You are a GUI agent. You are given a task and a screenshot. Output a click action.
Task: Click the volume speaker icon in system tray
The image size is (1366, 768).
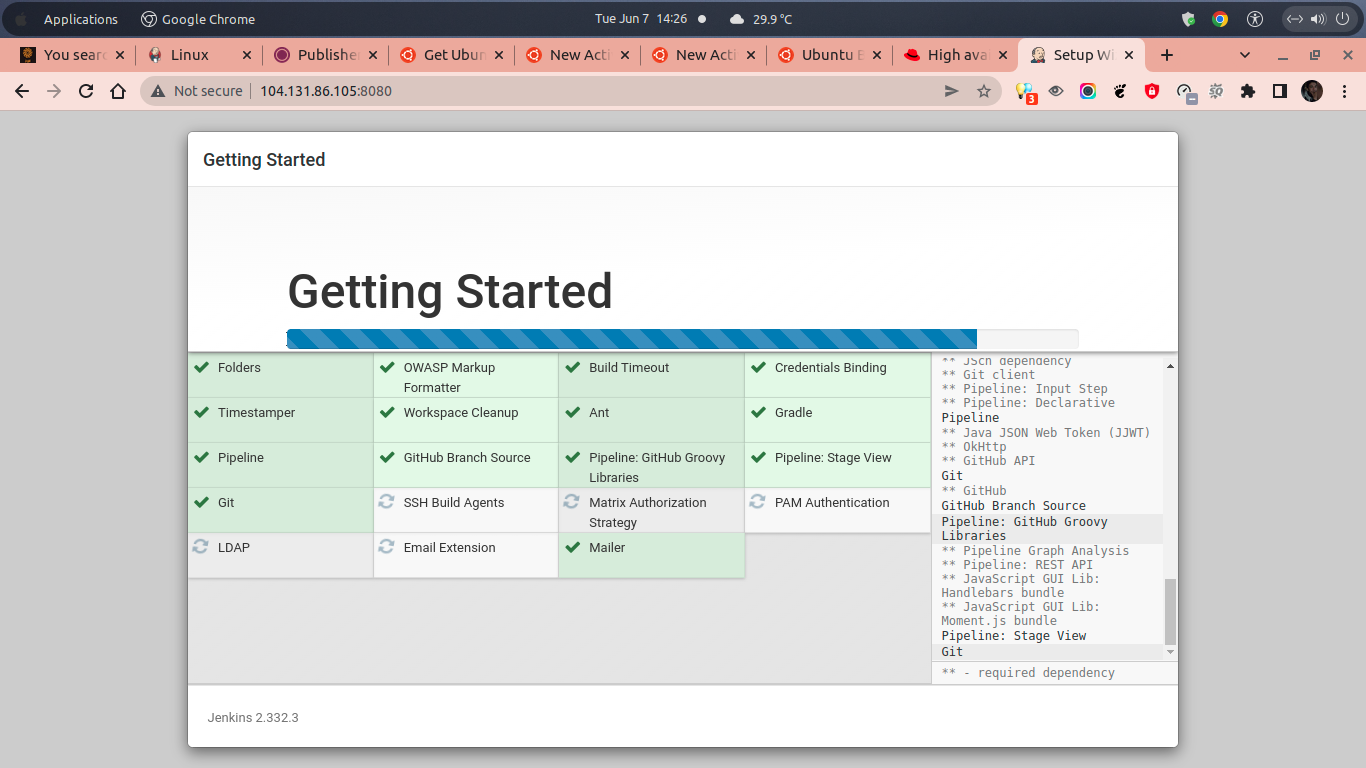click(x=1318, y=19)
